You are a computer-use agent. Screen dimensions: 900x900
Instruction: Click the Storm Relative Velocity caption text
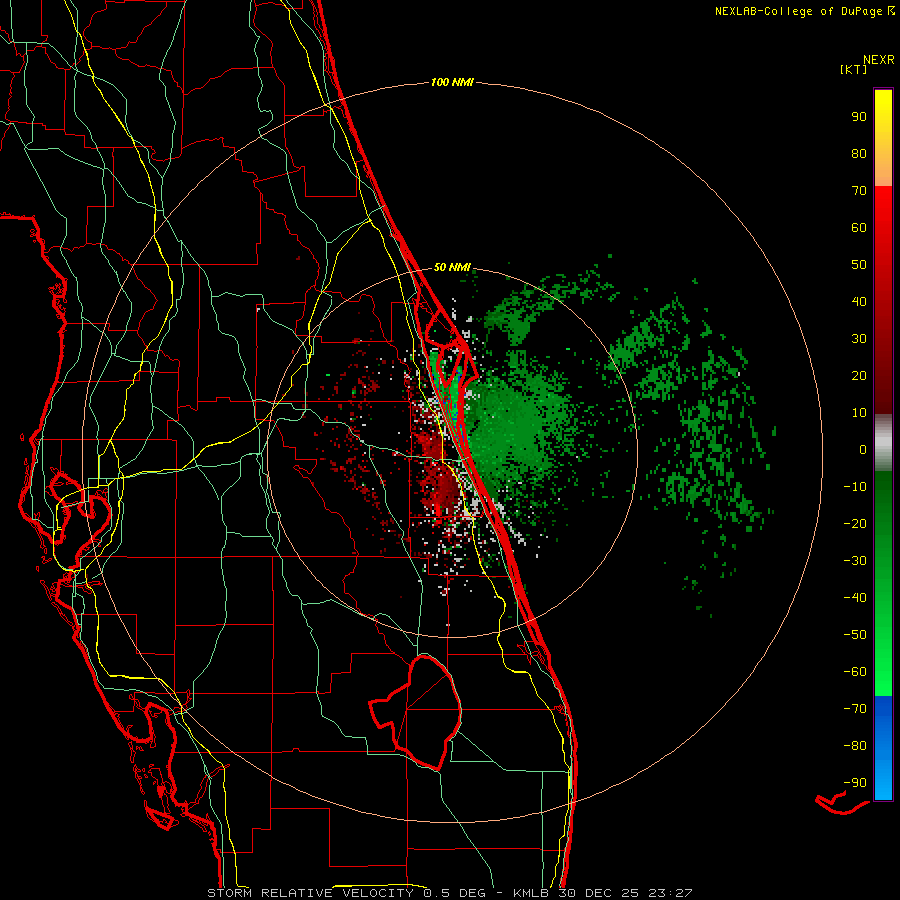point(449,893)
